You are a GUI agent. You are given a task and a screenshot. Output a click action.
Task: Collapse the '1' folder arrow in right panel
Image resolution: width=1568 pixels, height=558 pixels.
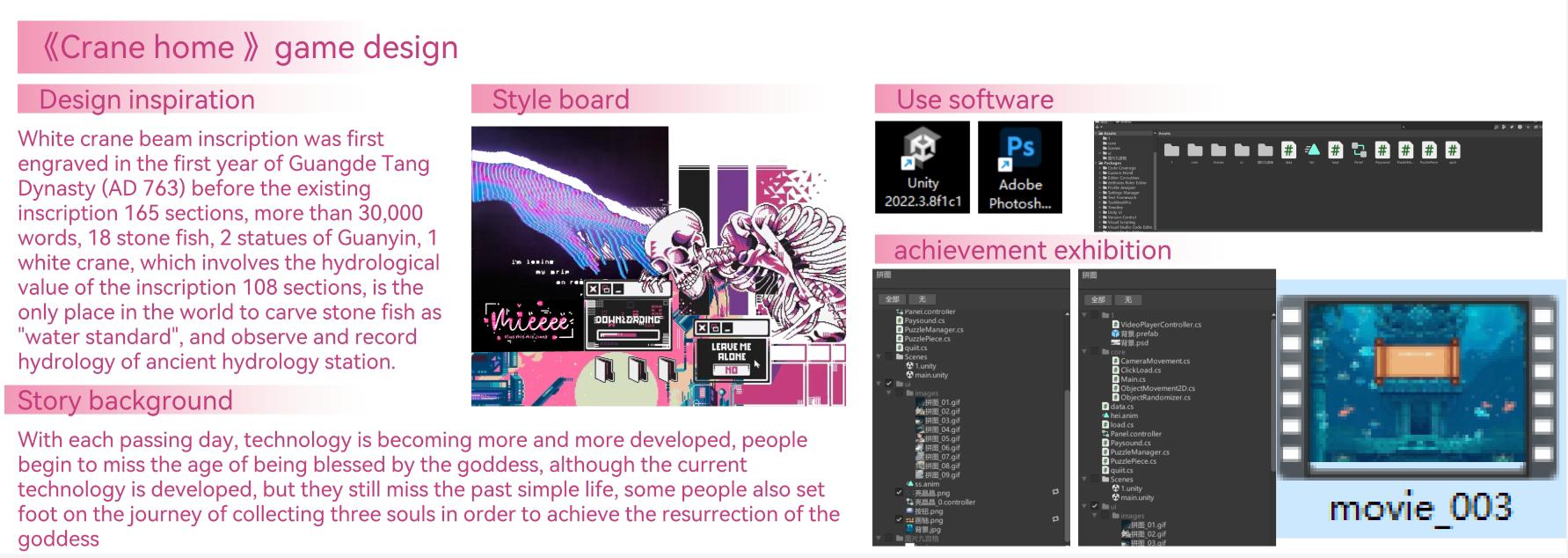tap(1084, 315)
